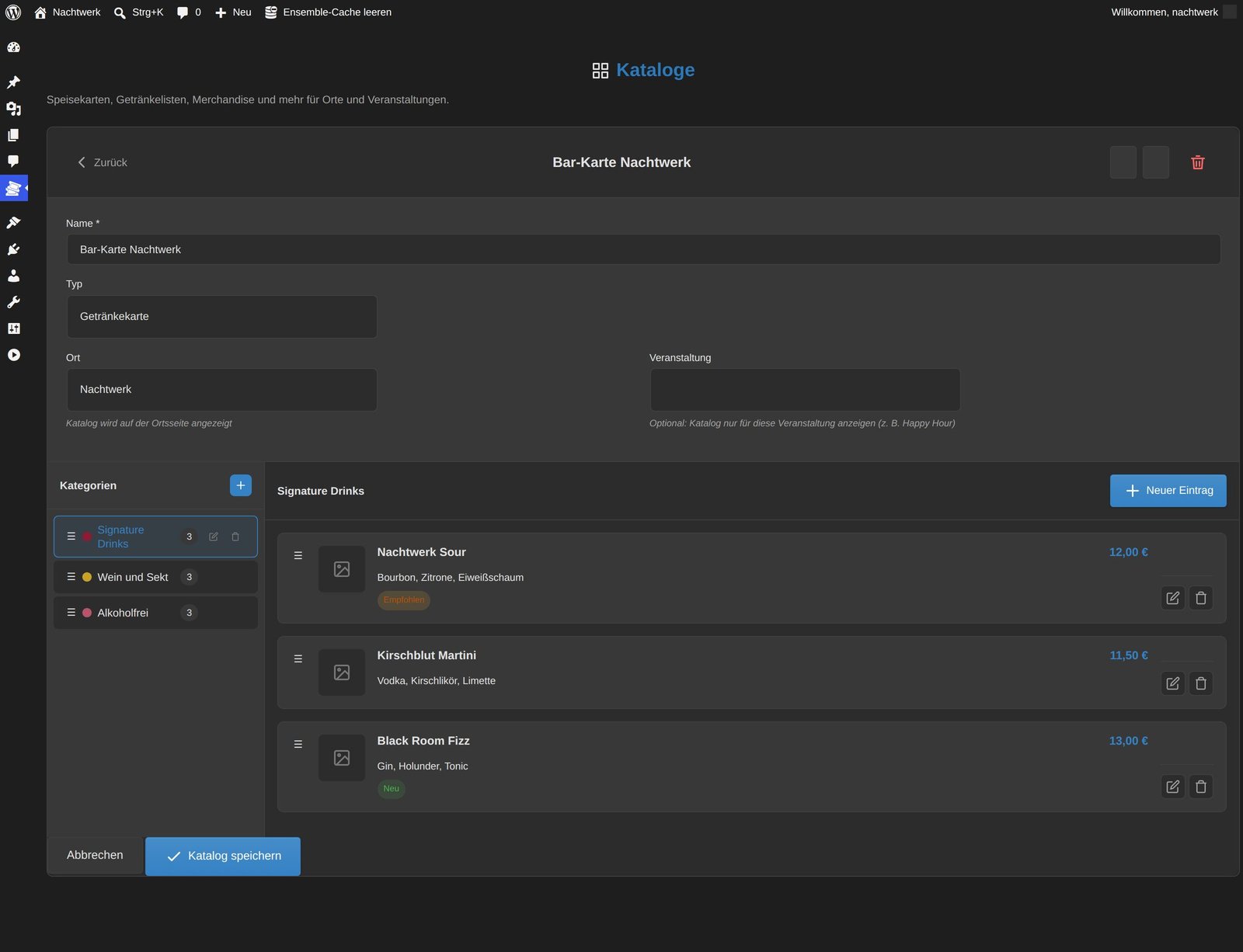
Task: Select the Alkoholfrei category
Action: [155, 613]
